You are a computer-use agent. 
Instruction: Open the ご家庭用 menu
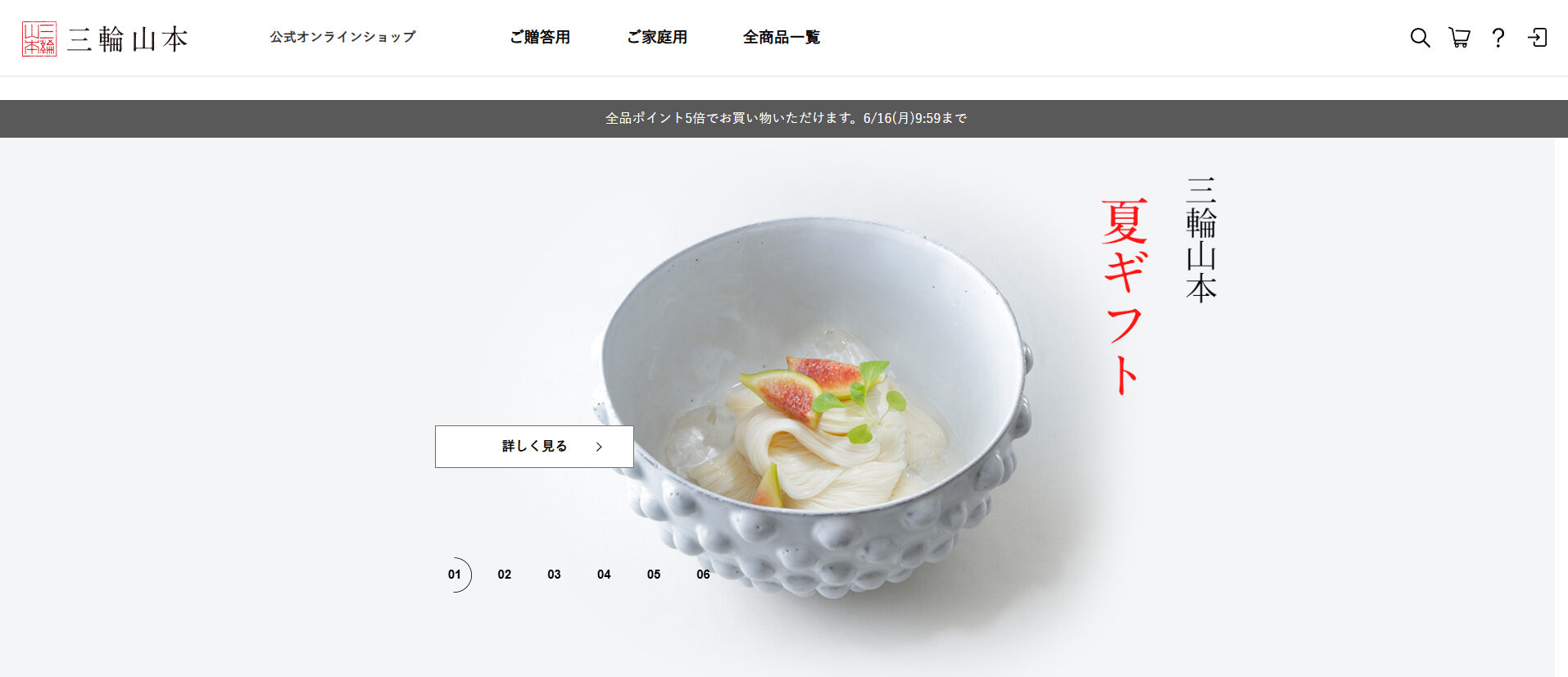coord(657,37)
